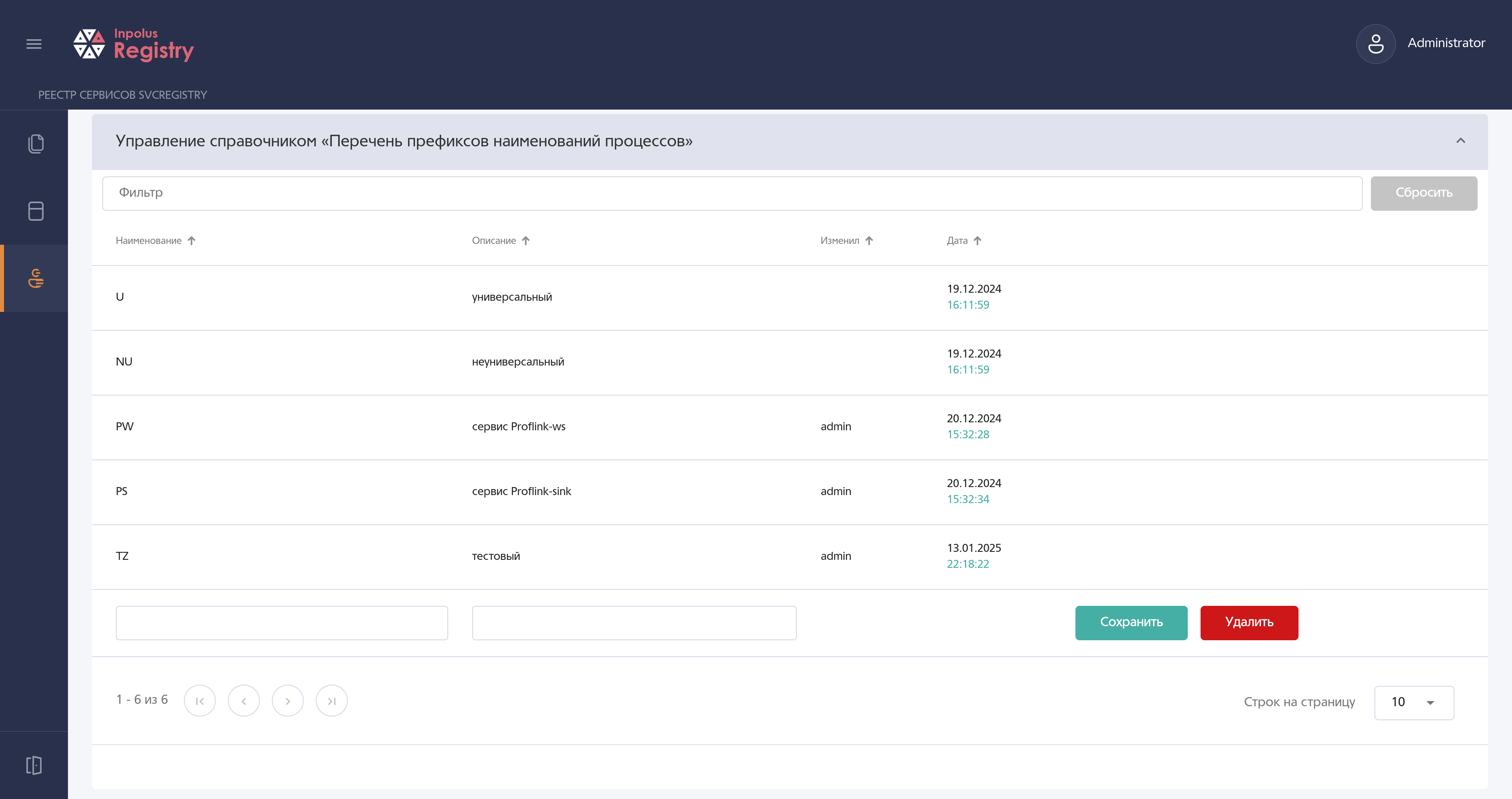This screenshot has width=1512, height=799.
Task: Click description 'сервис Proflink-sink'
Action: 521,491
